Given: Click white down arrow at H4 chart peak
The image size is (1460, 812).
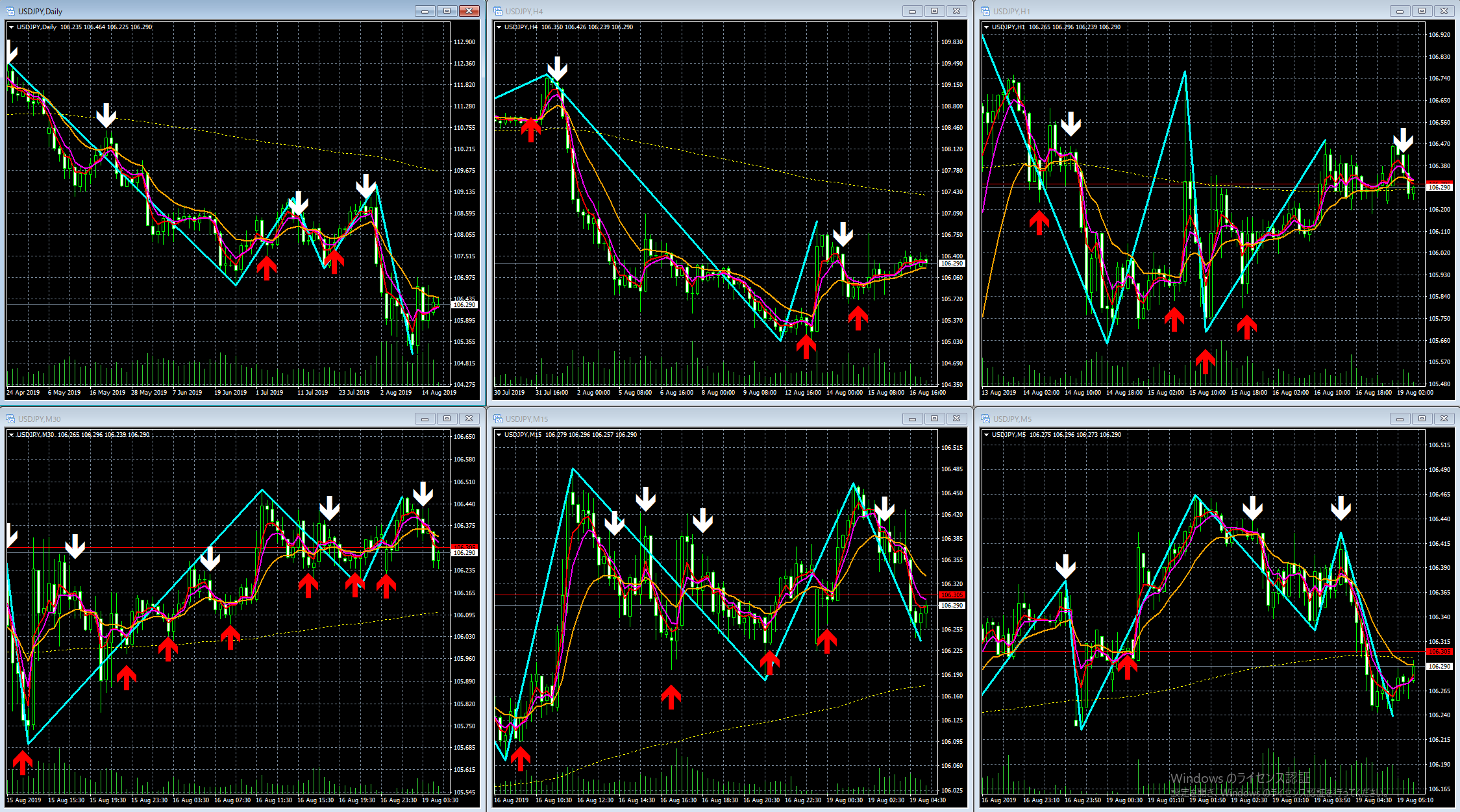Looking at the screenshot, I should click(557, 68).
